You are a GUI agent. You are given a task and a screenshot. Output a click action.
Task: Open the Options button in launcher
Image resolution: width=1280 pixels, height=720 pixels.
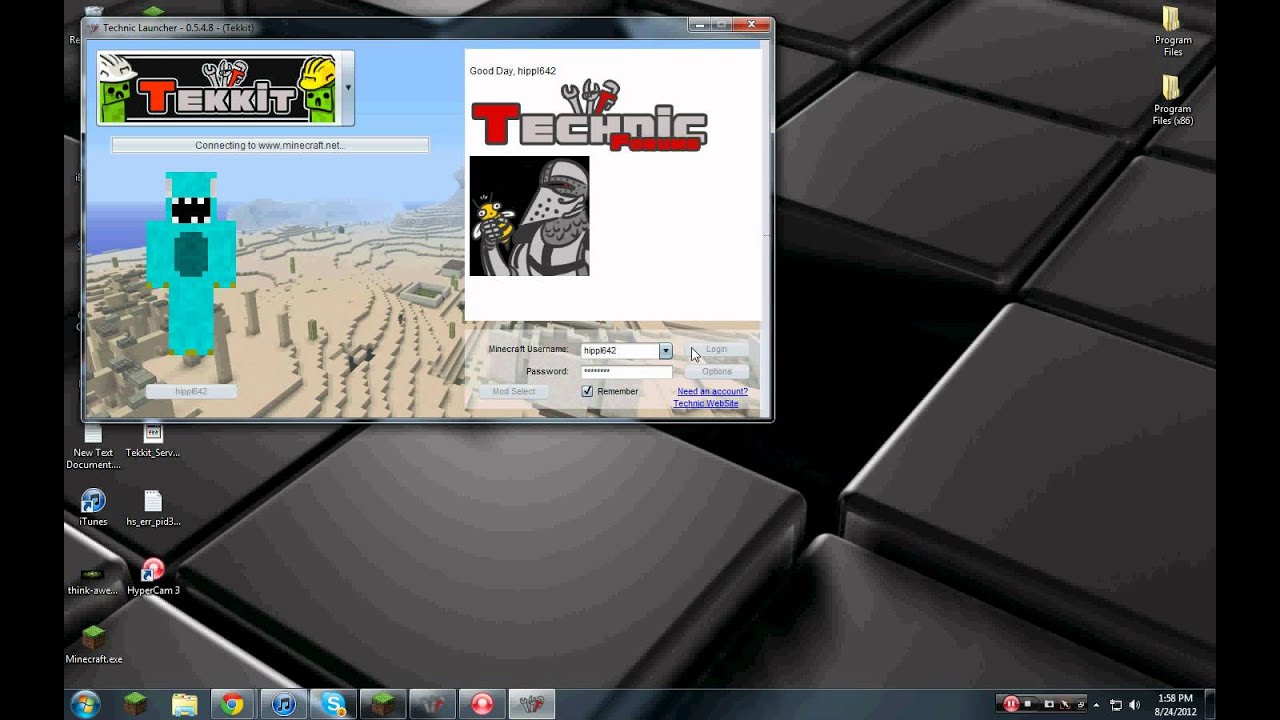coord(716,372)
